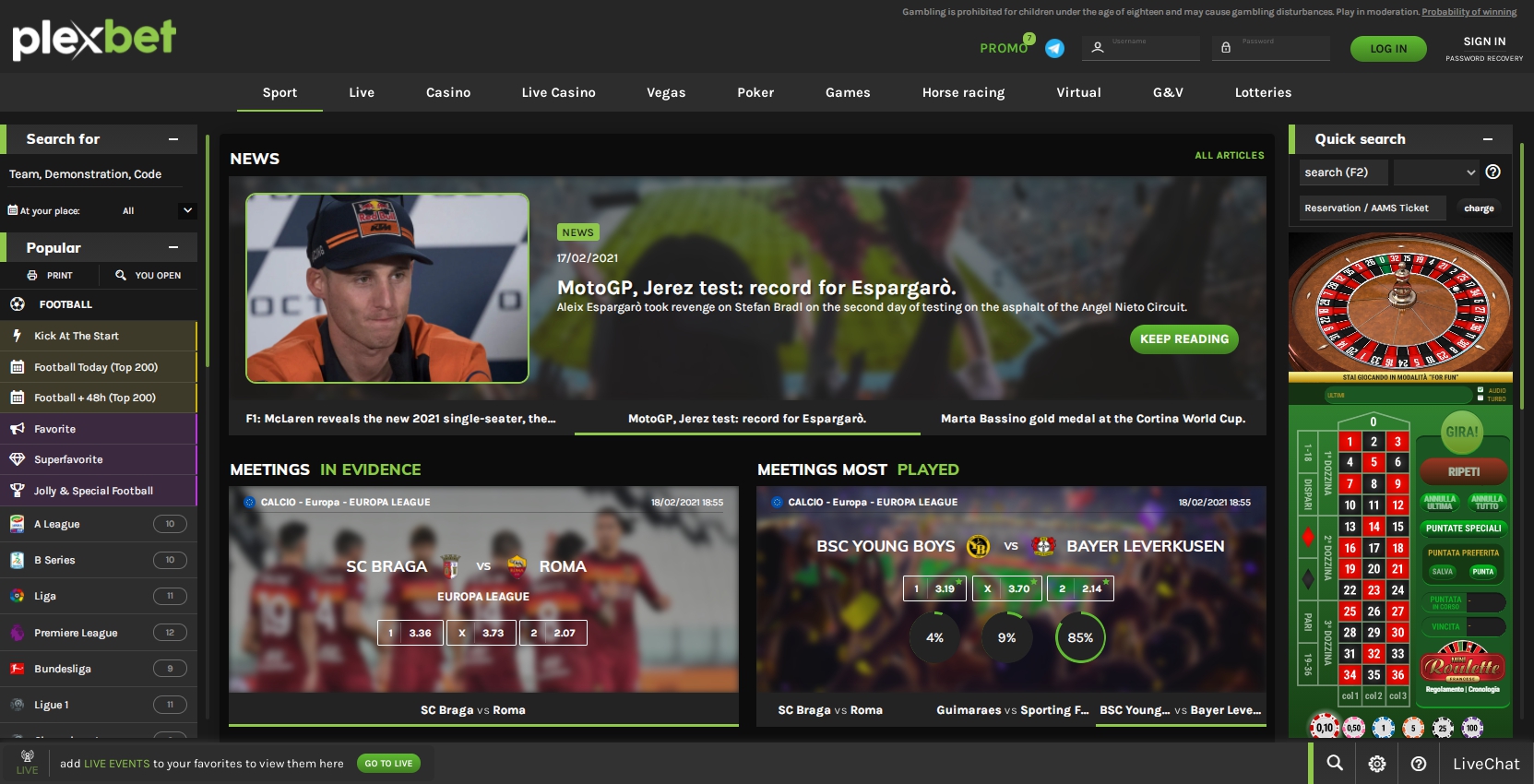Collapse the Popular panel
1534x784 pixels.
[x=173, y=247]
